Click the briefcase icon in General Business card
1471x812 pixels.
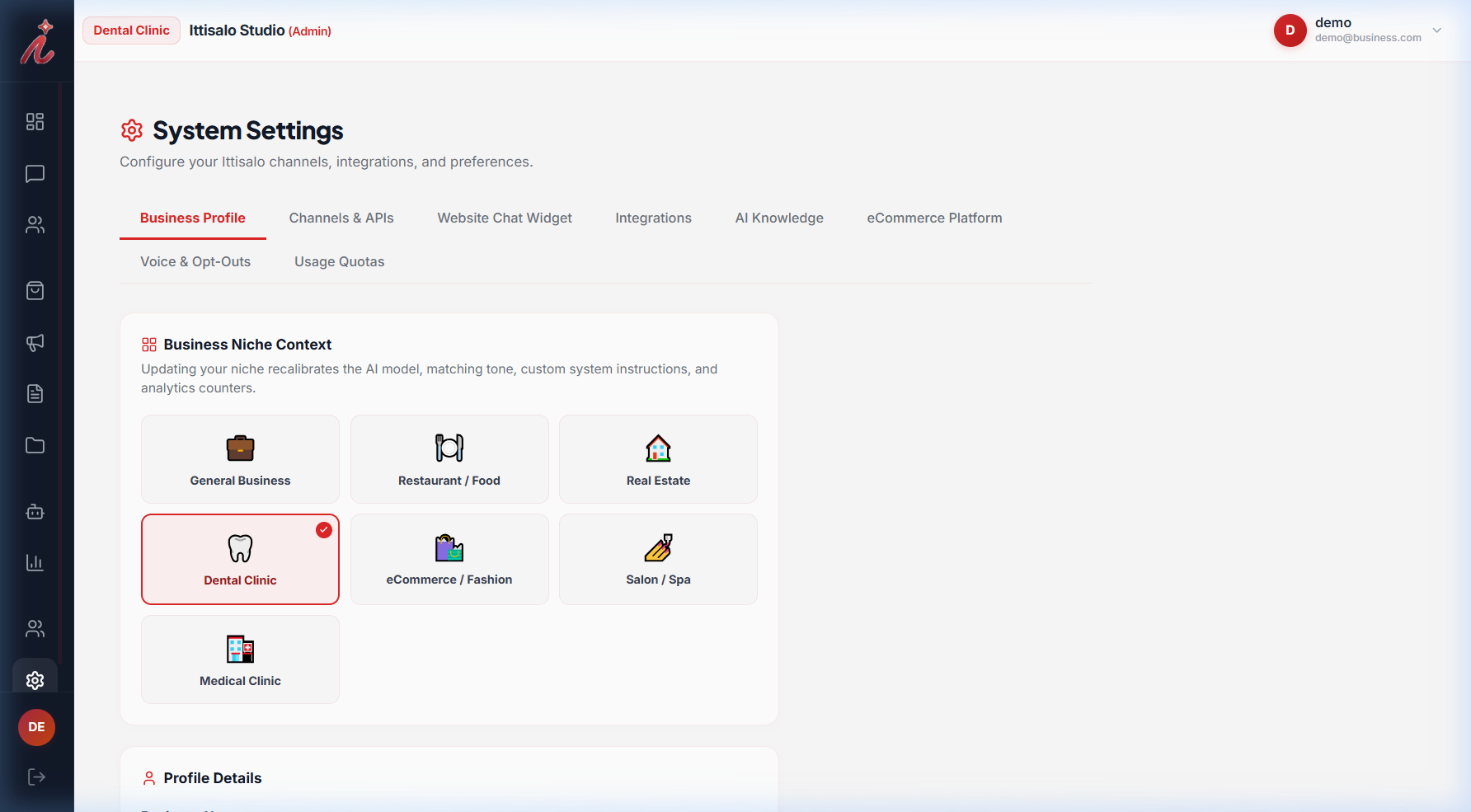click(x=240, y=448)
